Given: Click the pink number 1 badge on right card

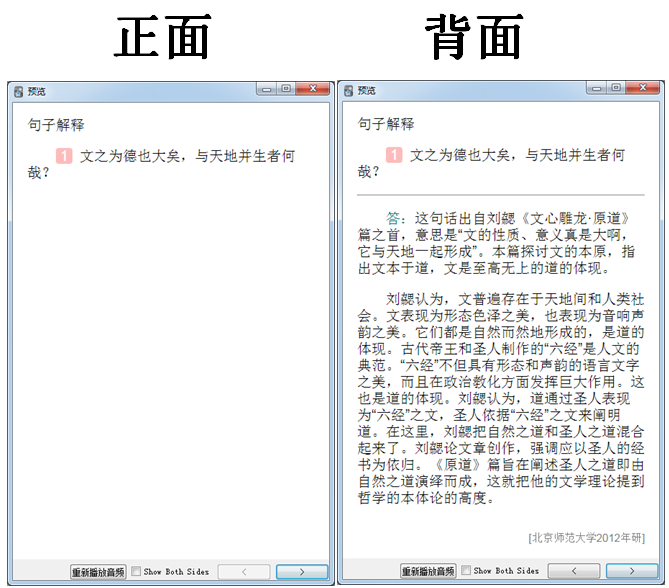Looking at the screenshot, I should [x=394, y=155].
